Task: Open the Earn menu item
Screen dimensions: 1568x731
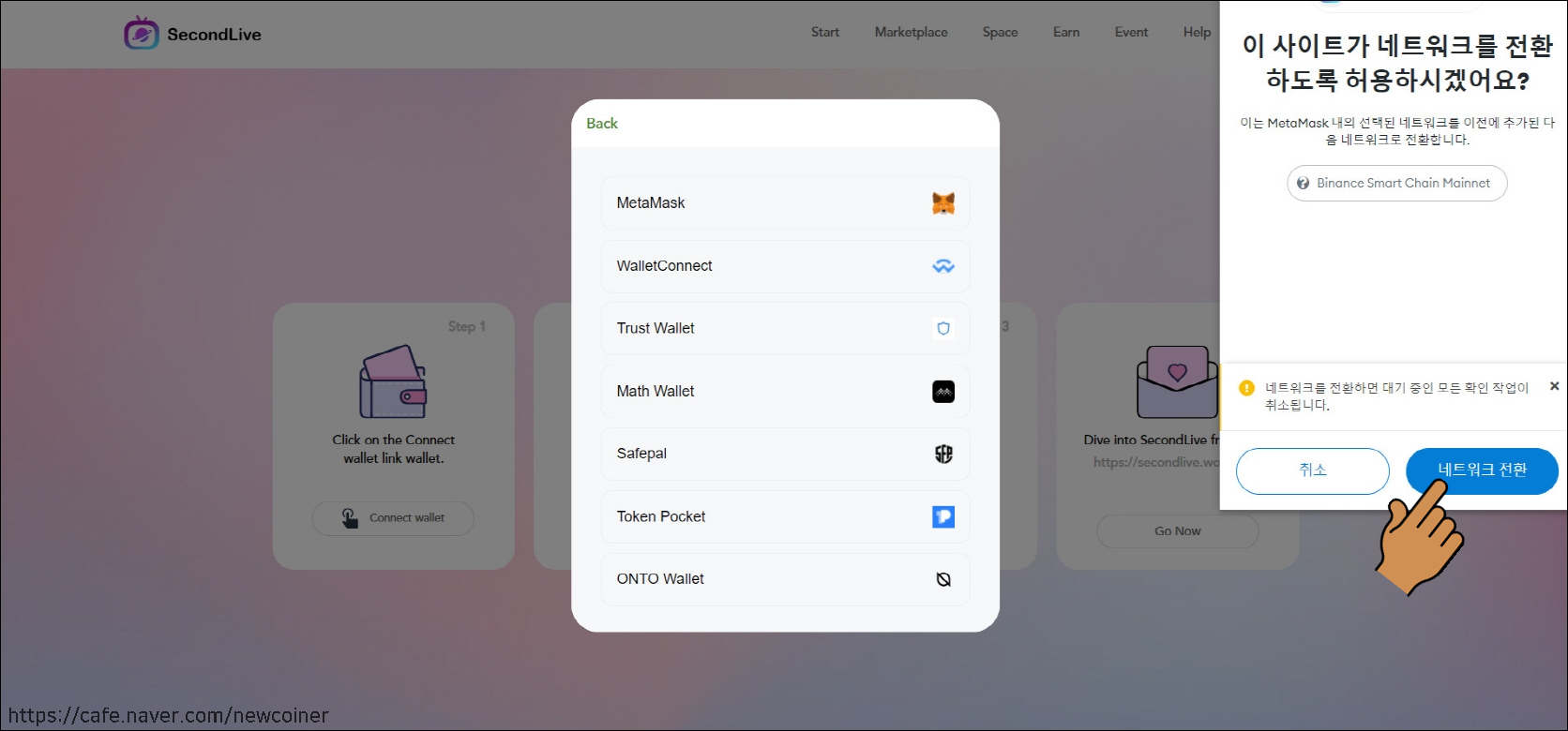Action: (1065, 32)
